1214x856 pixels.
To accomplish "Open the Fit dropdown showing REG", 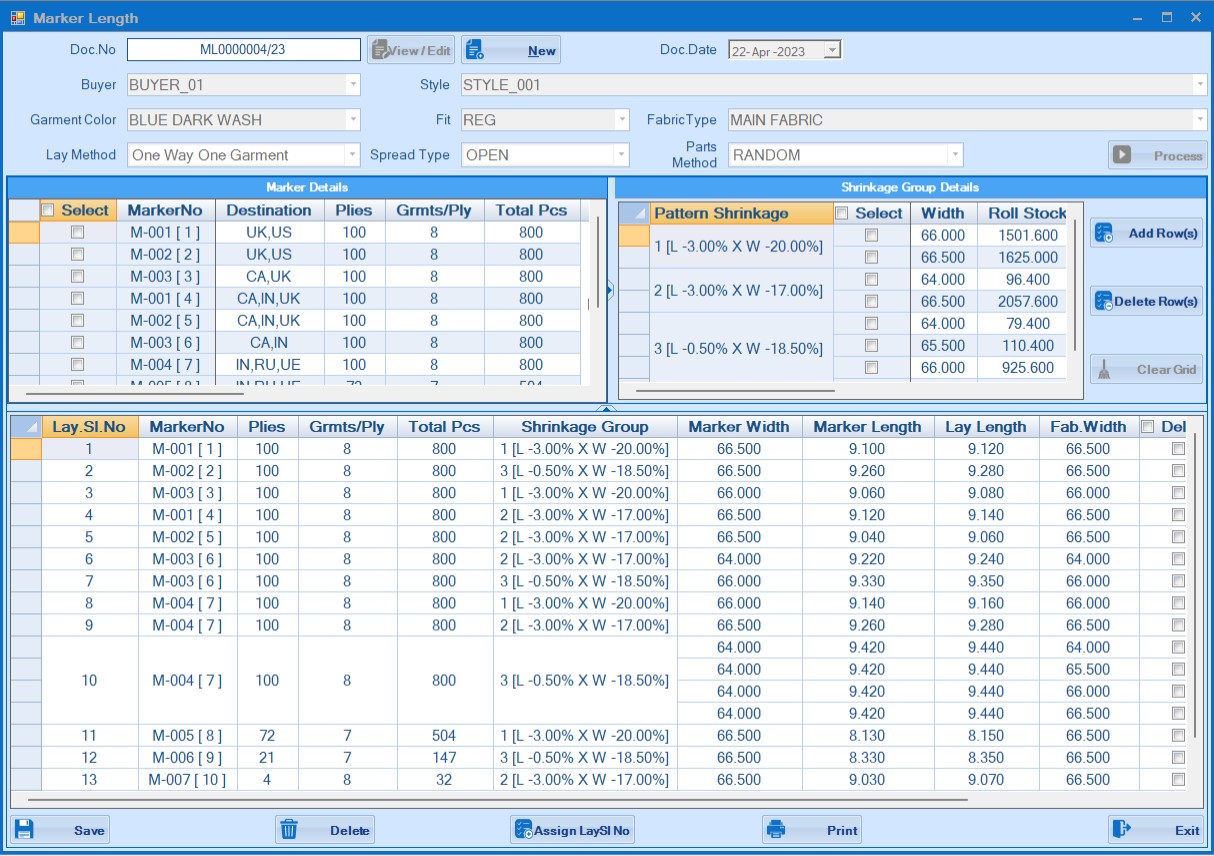I will 622,120.
